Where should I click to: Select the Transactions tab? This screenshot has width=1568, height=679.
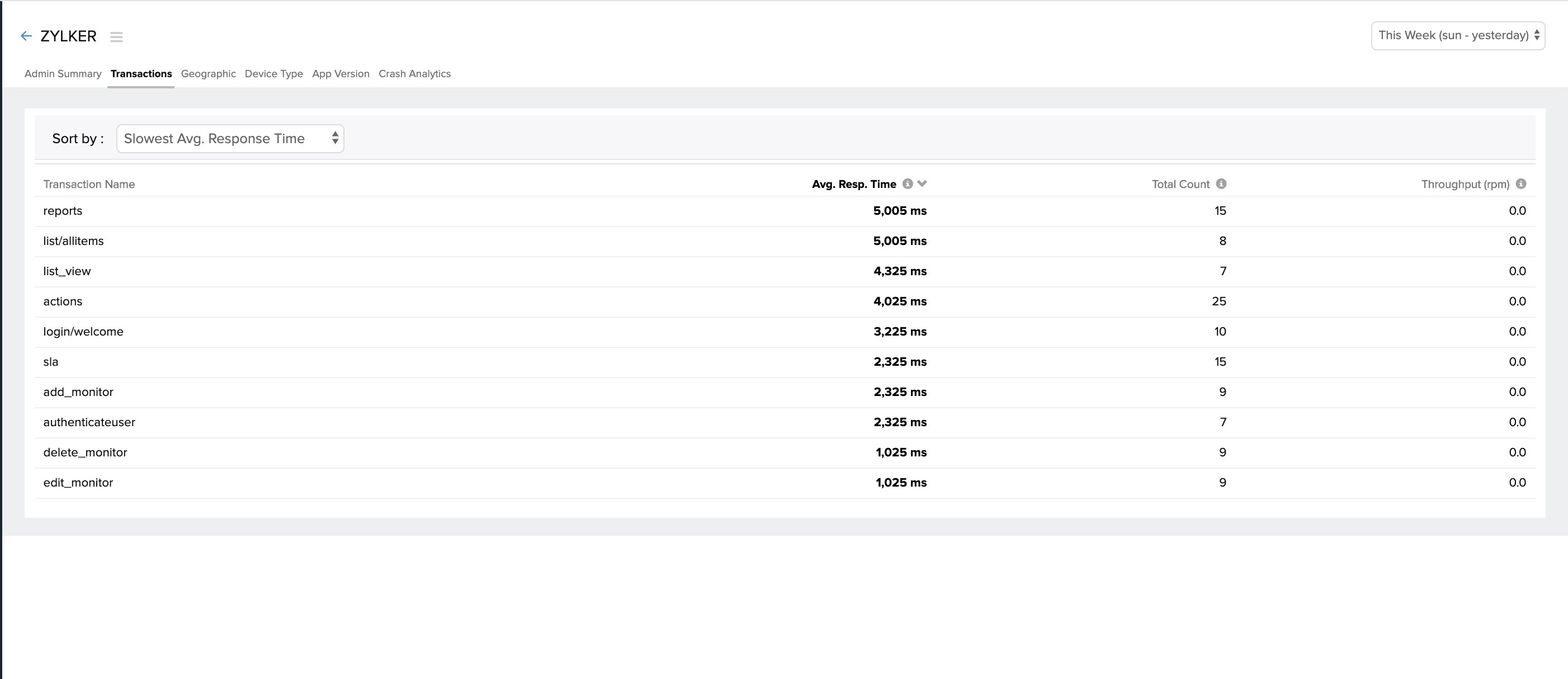pyautogui.click(x=141, y=74)
